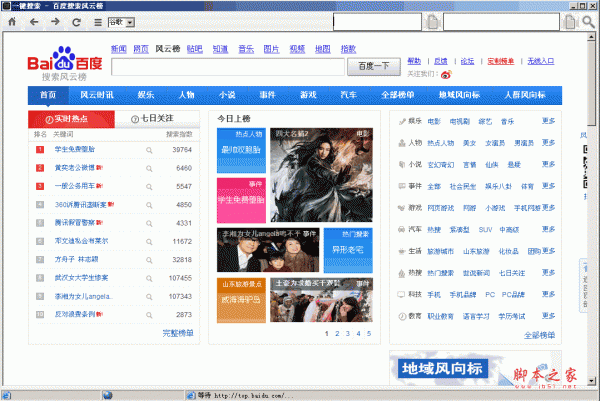Click the 论坛 link near search button
The height and width of the screenshot is (401, 600).
click(467, 61)
